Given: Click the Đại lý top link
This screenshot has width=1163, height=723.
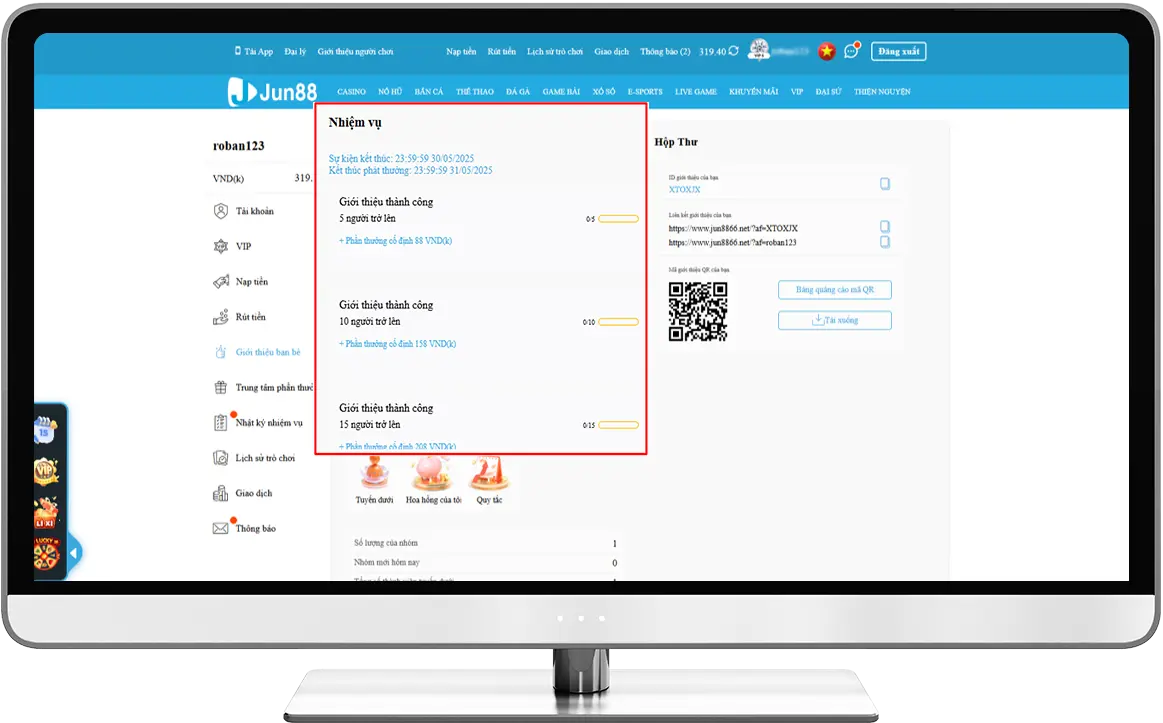Looking at the screenshot, I should pos(295,52).
